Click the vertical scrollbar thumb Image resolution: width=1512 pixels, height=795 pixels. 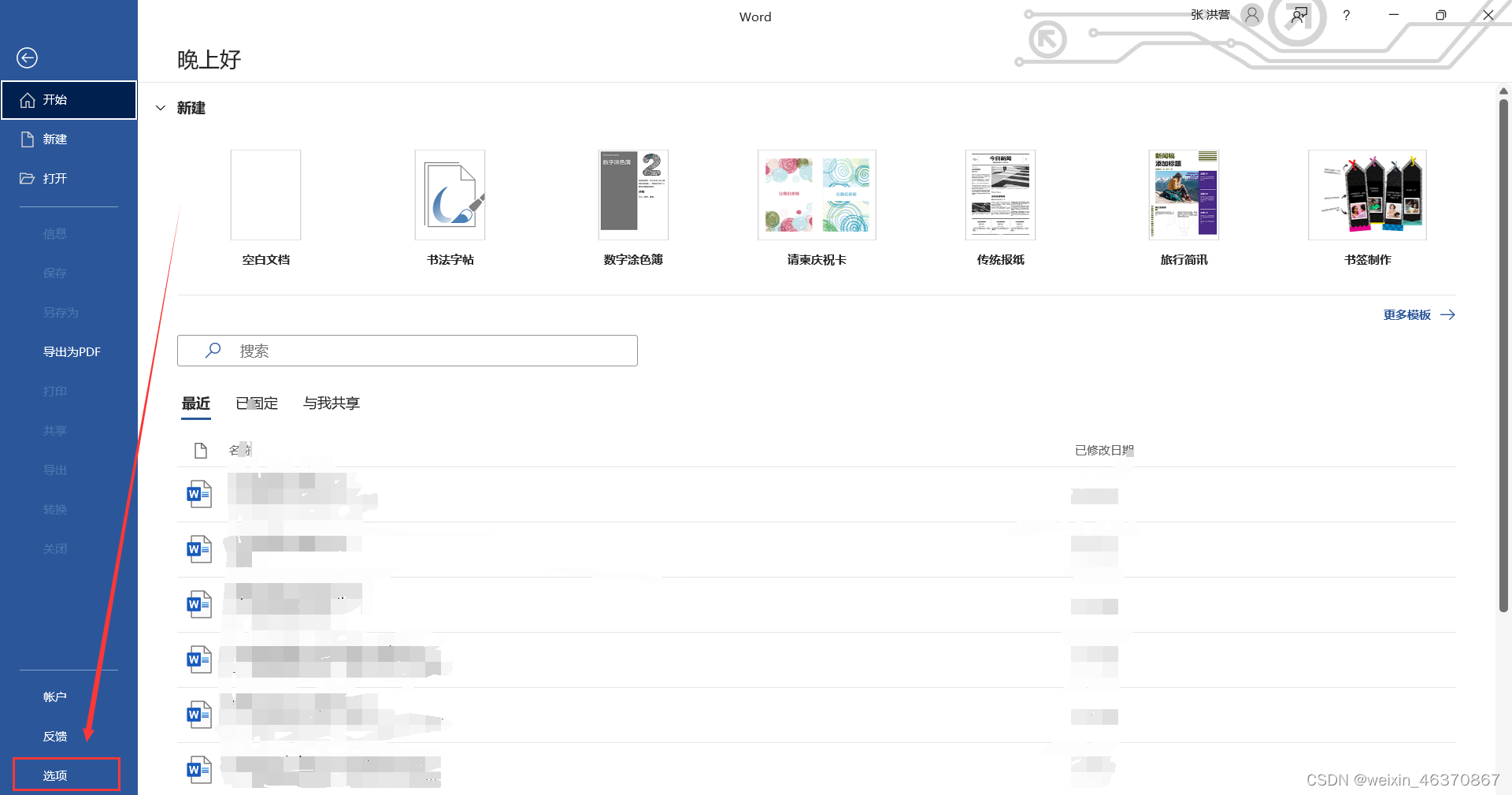coord(1503,355)
